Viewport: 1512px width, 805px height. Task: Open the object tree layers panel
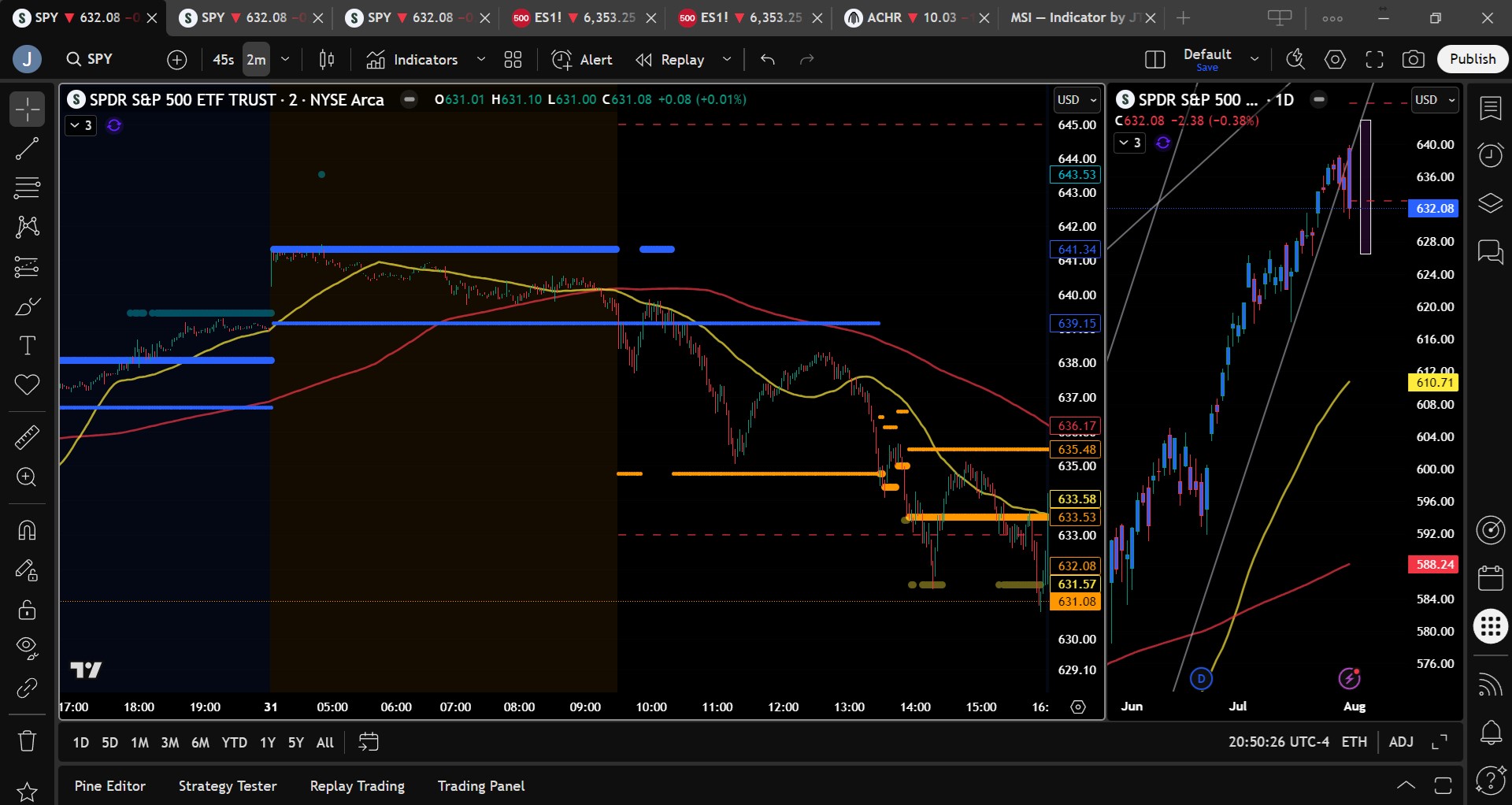[1491, 203]
